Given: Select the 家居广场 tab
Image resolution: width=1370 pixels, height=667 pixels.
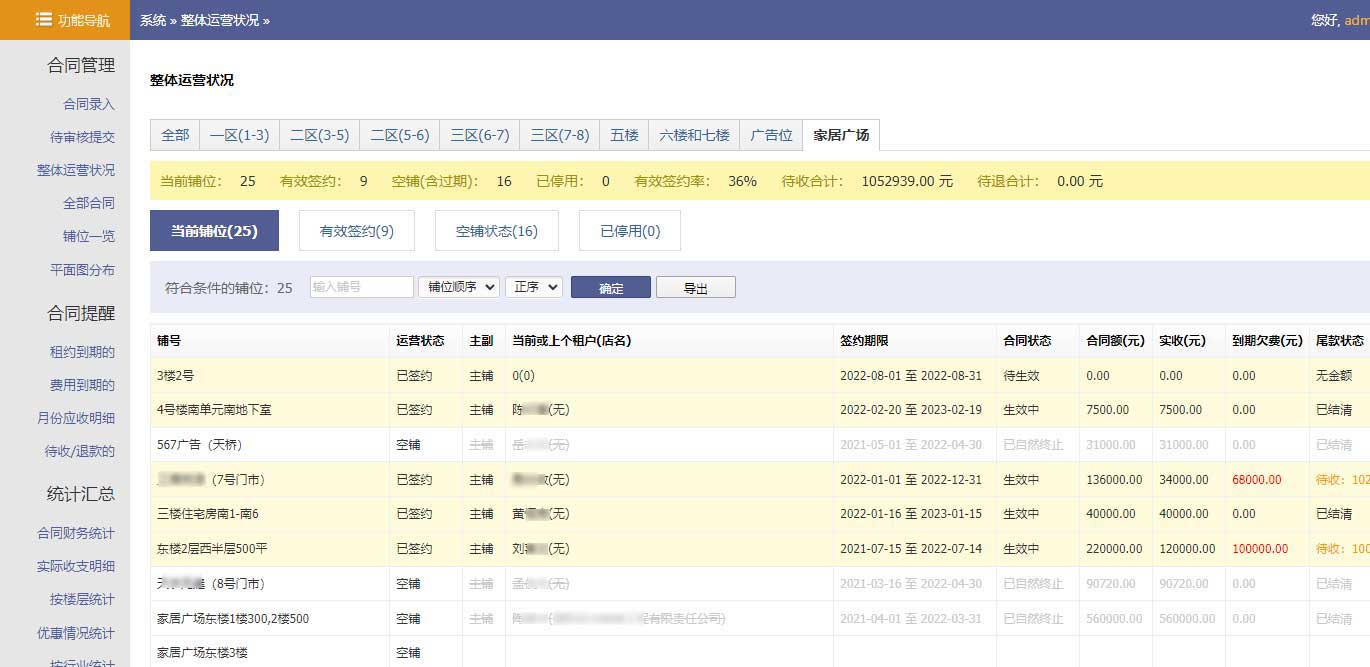Looking at the screenshot, I should [841, 135].
